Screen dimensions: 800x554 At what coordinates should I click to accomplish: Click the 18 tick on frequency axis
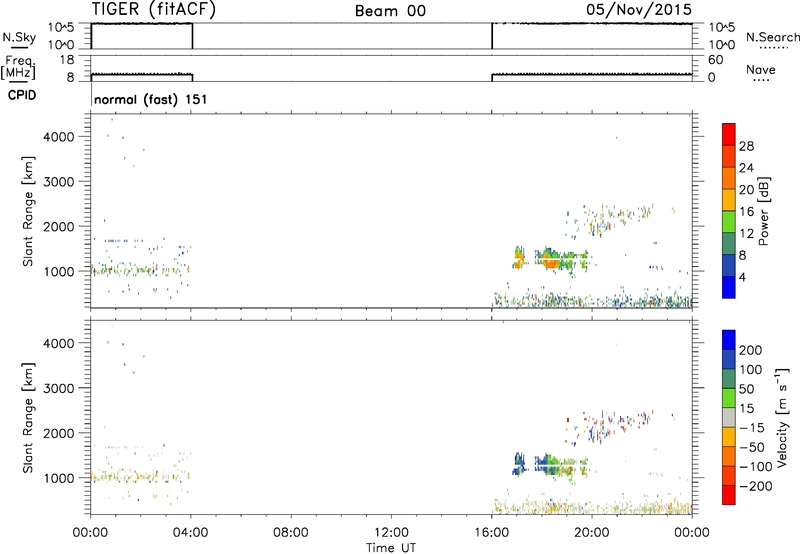coord(66,60)
